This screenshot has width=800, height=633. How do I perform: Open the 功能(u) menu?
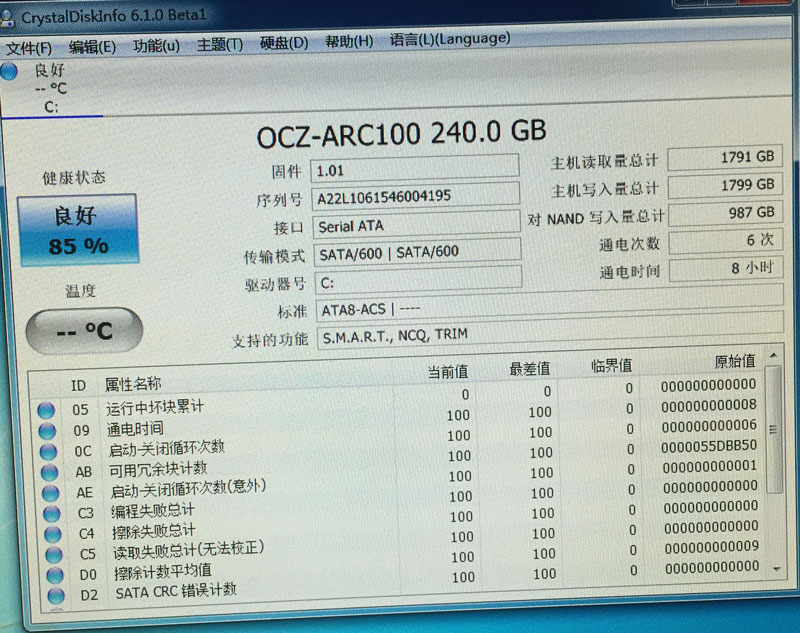156,45
